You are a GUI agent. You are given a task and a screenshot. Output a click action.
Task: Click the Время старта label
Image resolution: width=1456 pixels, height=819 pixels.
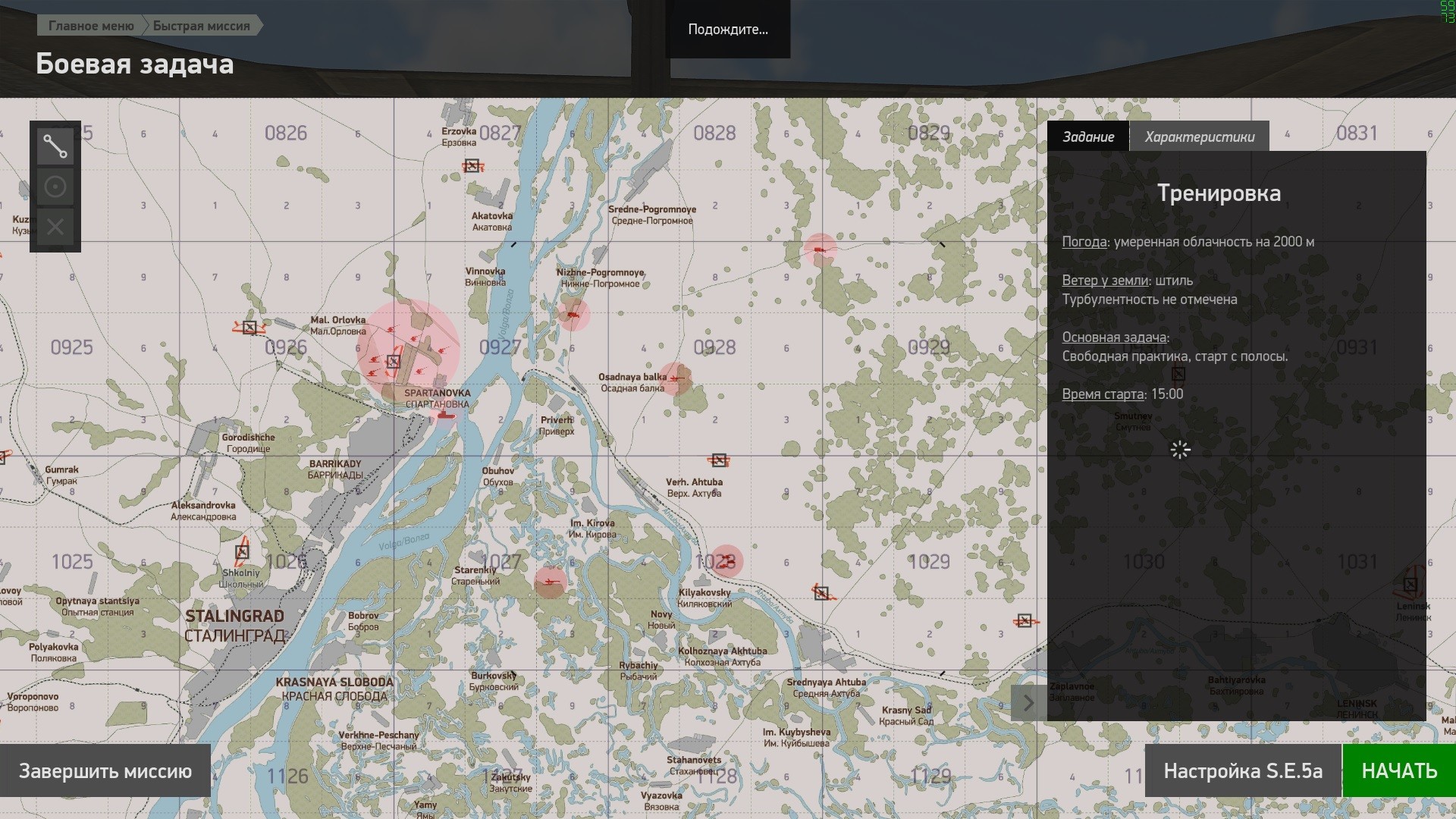(1103, 394)
